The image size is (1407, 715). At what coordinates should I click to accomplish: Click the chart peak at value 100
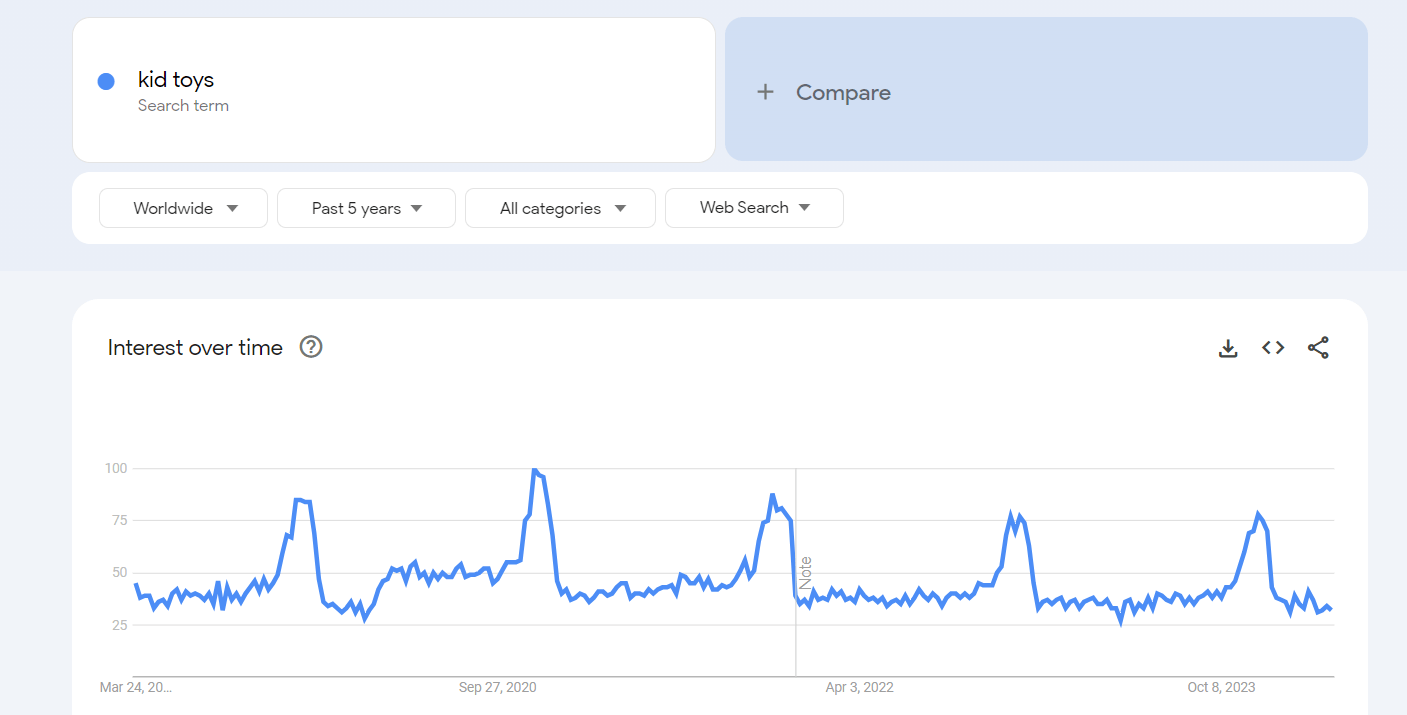click(x=534, y=469)
